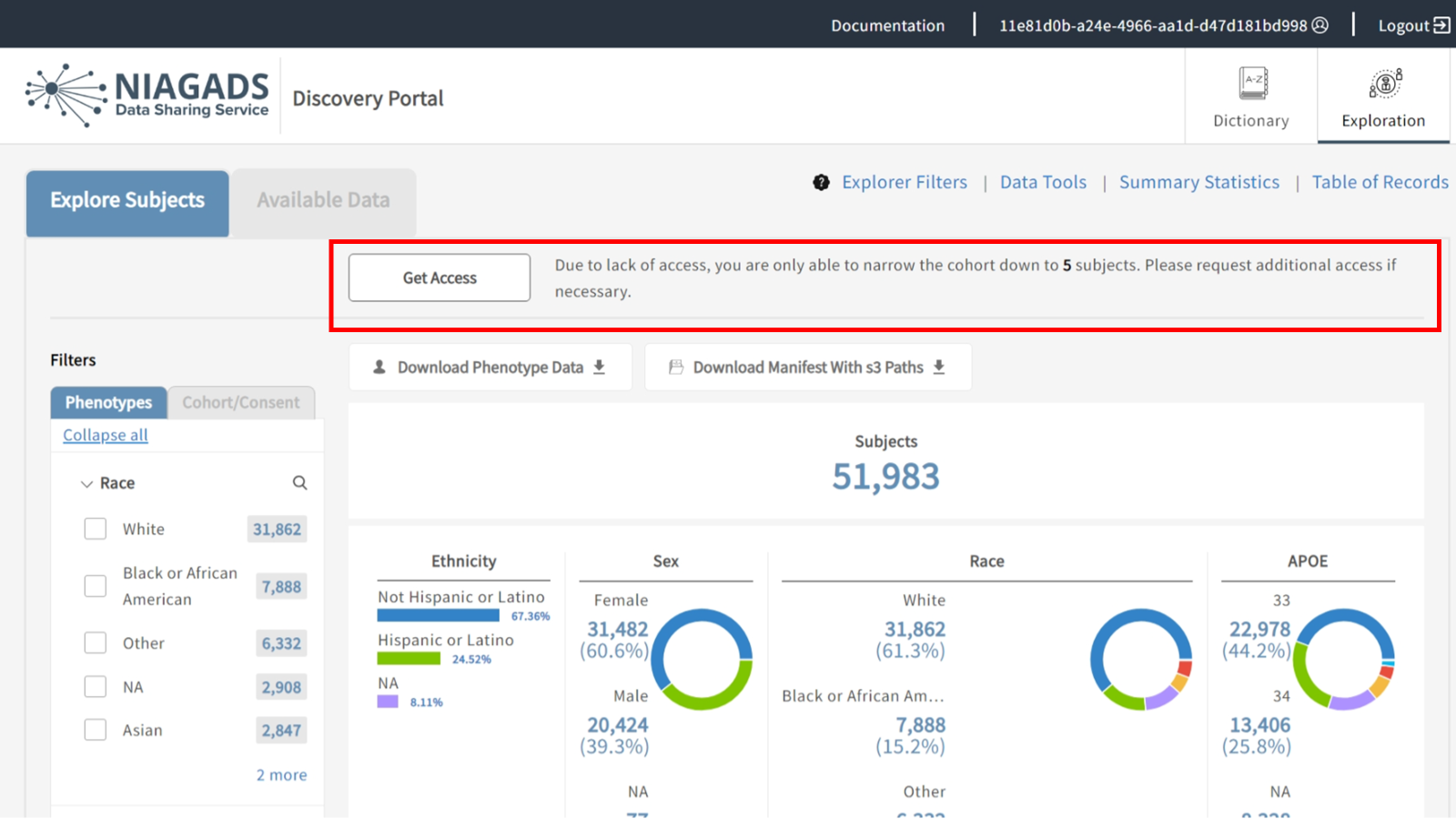The image size is (1456, 819).
Task: Click the user profile icon beside account ID
Action: 1320,25
